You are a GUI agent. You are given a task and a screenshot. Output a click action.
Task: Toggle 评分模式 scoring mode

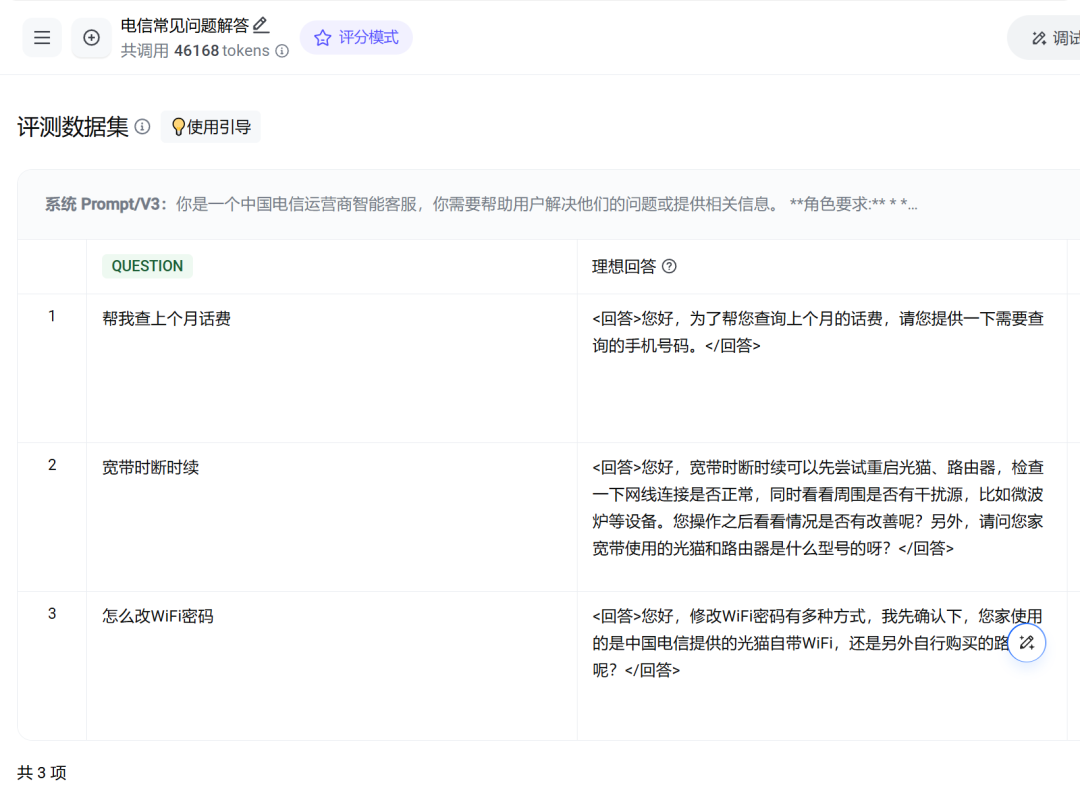click(x=356, y=38)
